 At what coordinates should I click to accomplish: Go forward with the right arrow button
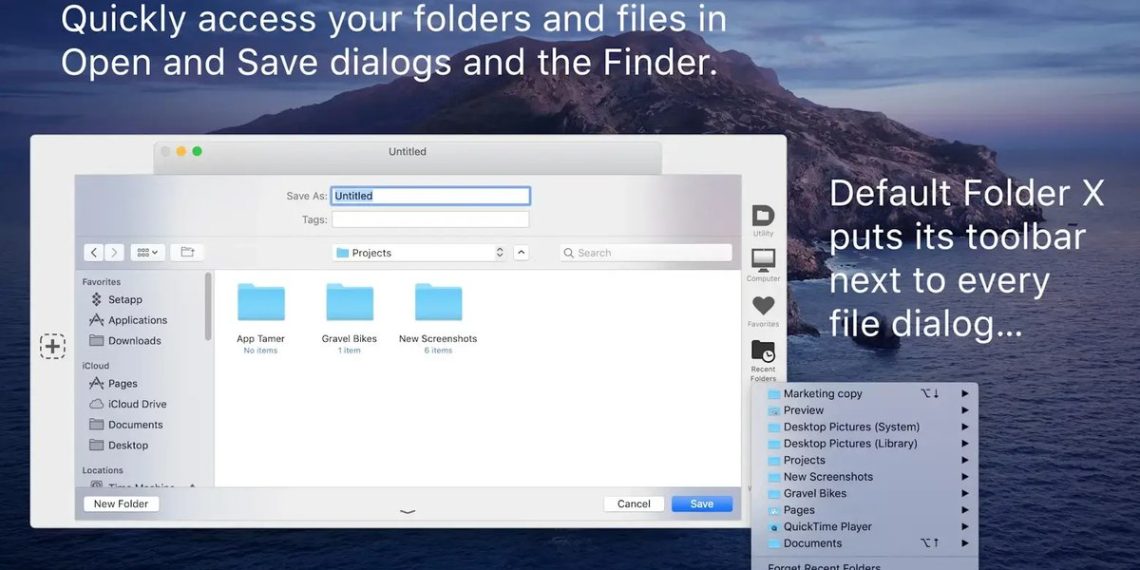tap(114, 253)
